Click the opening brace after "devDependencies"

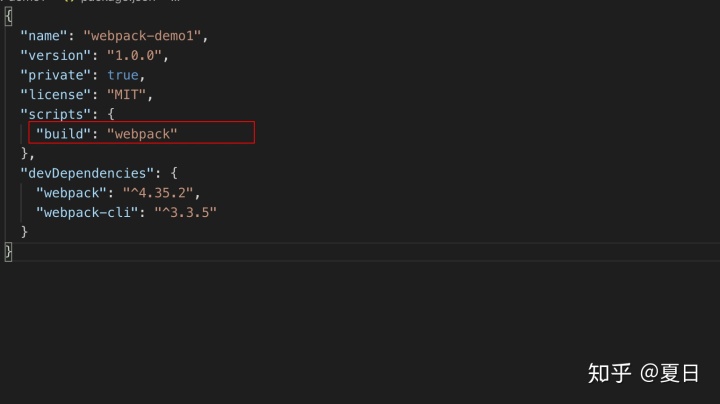174,174
